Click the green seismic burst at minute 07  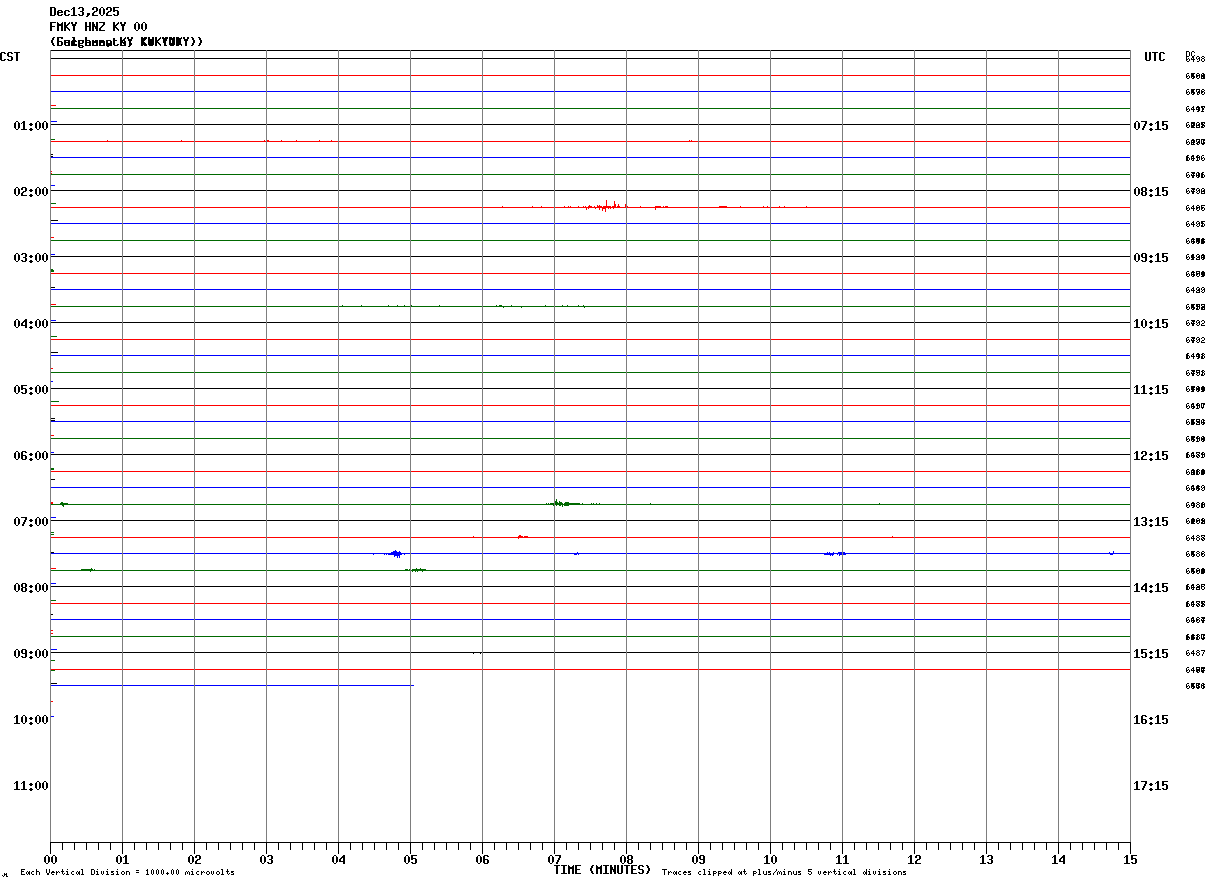point(565,503)
